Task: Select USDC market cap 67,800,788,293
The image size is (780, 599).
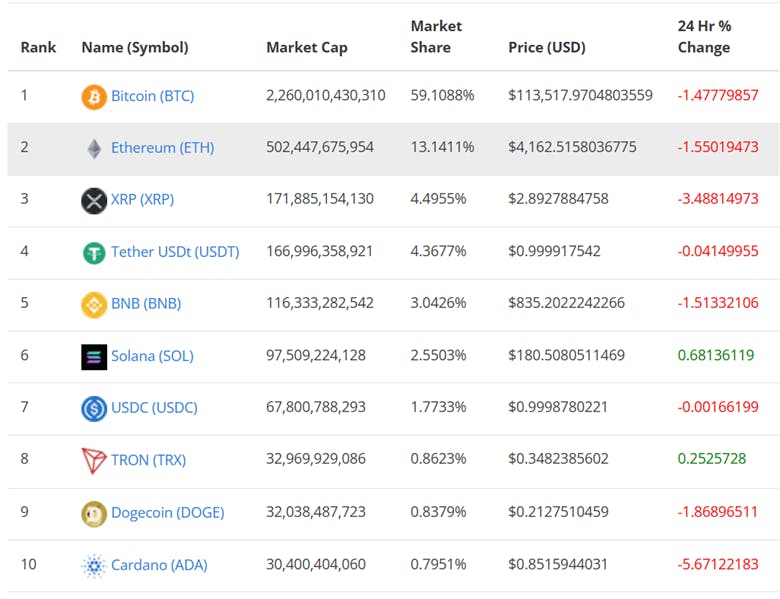Action: click(316, 407)
